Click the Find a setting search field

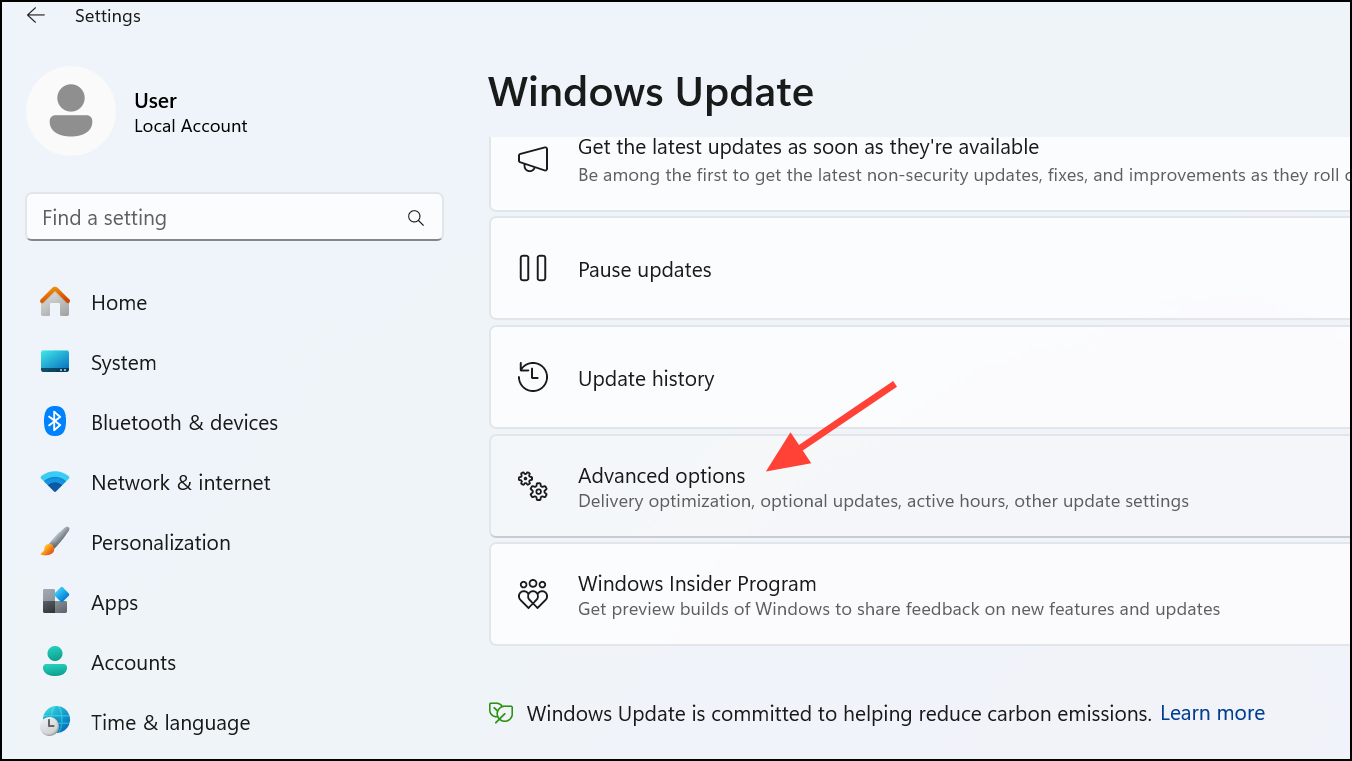tap(234, 217)
